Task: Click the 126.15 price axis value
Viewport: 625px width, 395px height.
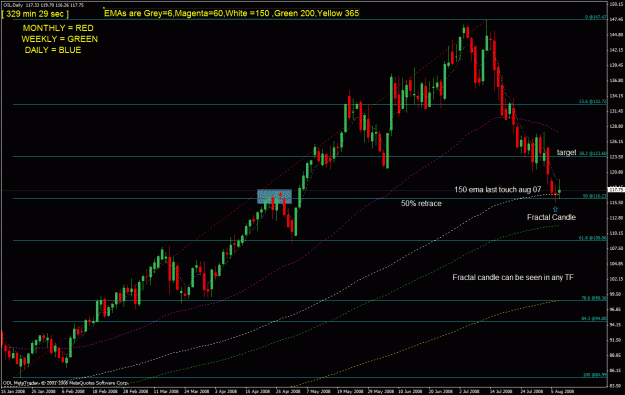Action: coord(616,141)
